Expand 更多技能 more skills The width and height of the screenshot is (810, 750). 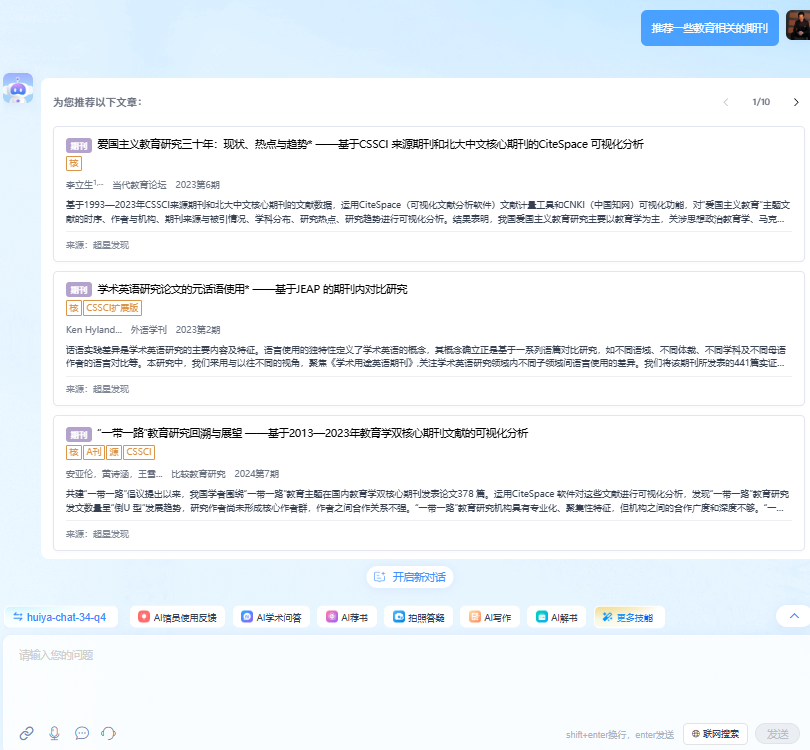click(x=629, y=618)
